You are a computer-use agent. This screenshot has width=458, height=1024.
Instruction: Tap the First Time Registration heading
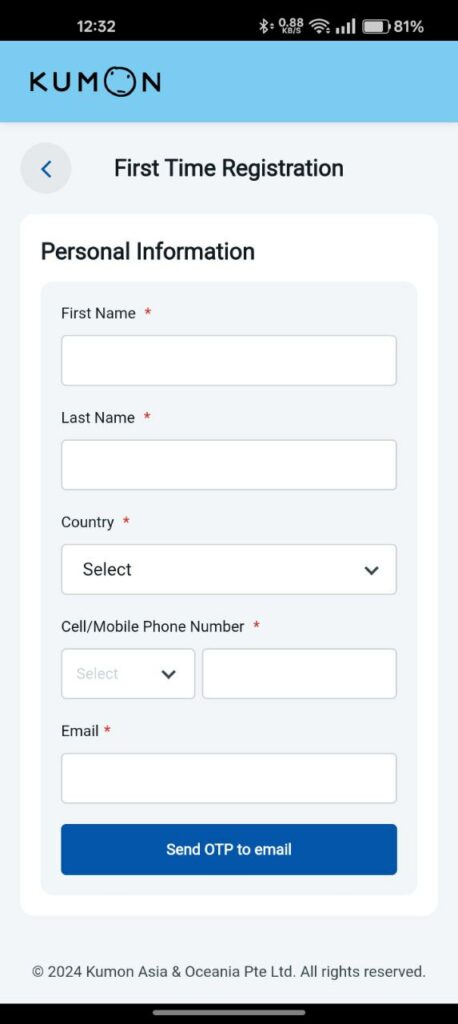(x=229, y=168)
